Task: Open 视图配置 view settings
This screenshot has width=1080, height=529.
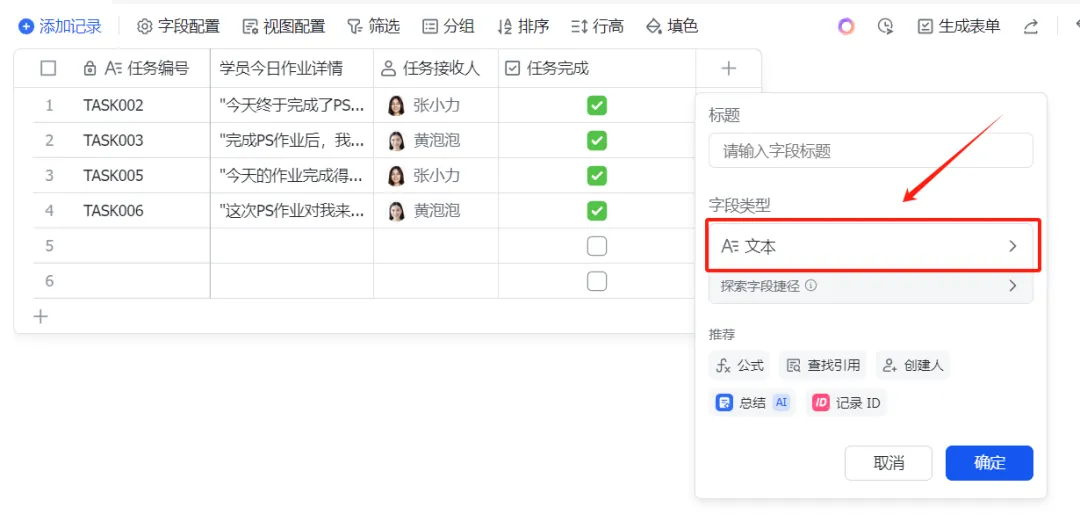Action: (284, 27)
